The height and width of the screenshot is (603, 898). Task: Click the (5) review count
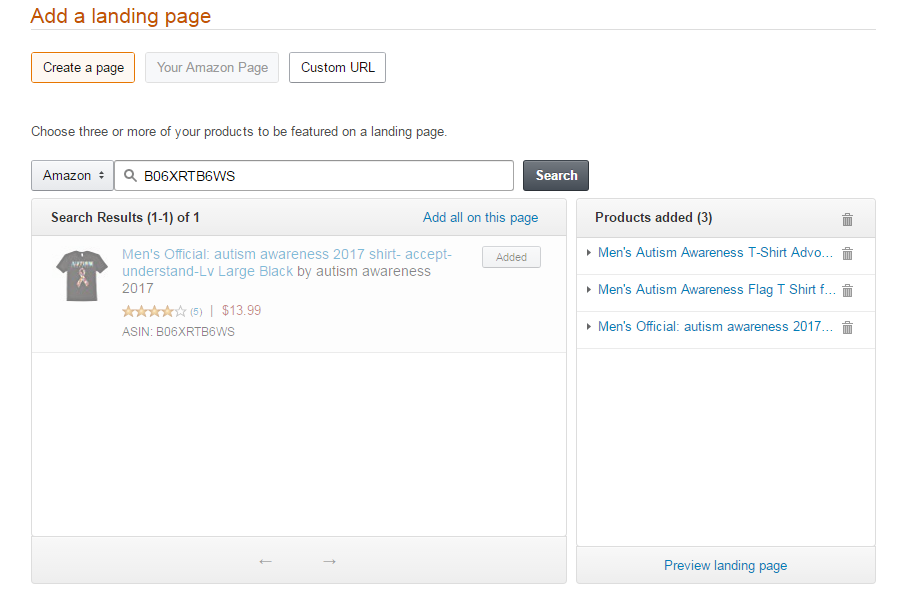(196, 312)
